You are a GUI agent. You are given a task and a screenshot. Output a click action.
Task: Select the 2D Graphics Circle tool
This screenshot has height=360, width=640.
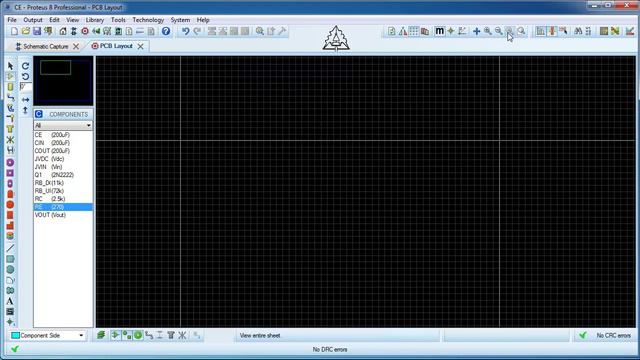(10, 269)
